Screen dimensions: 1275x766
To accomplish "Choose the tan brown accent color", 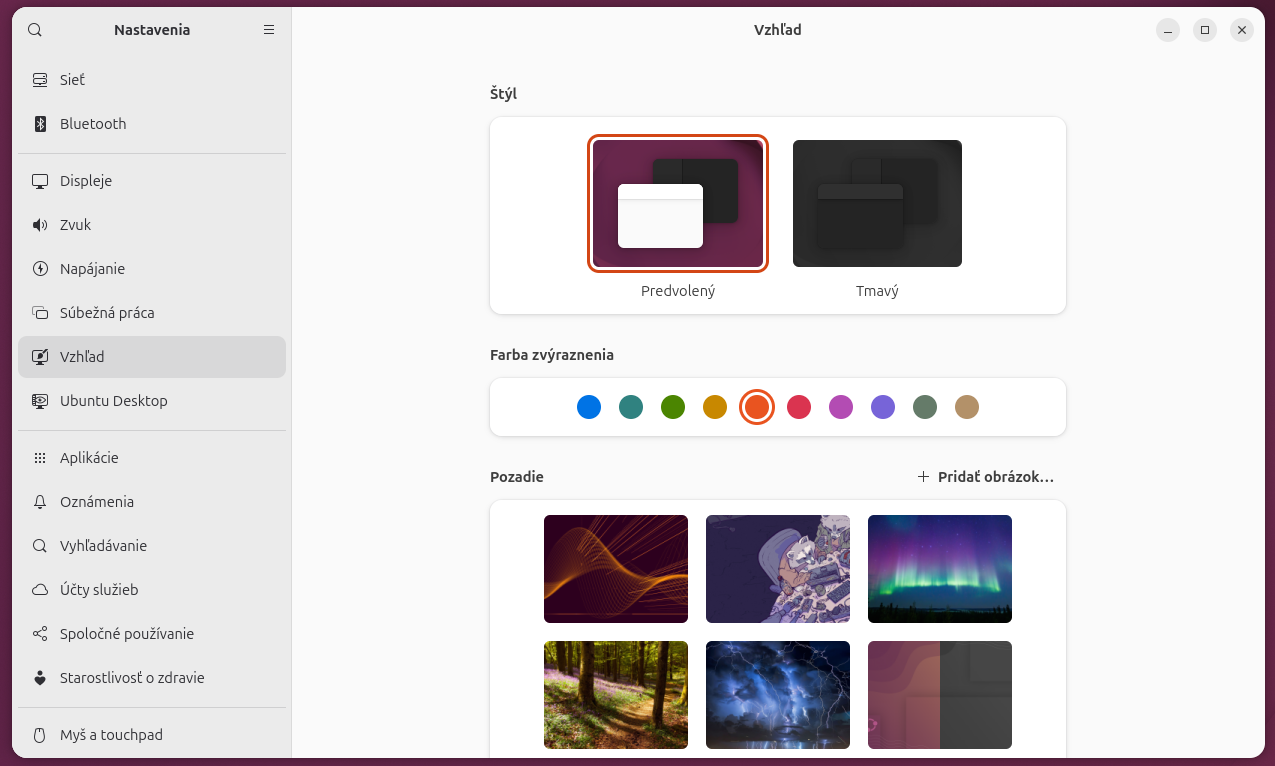I will [x=967, y=407].
